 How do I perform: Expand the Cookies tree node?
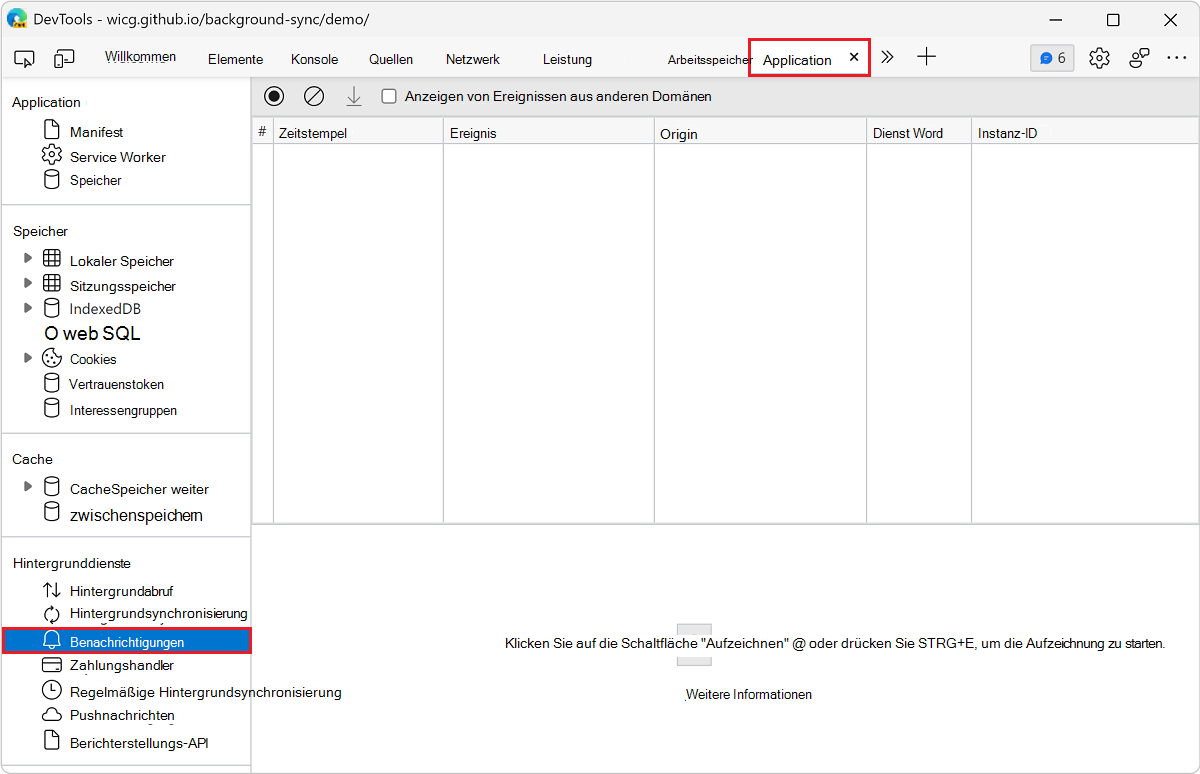(28, 358)
